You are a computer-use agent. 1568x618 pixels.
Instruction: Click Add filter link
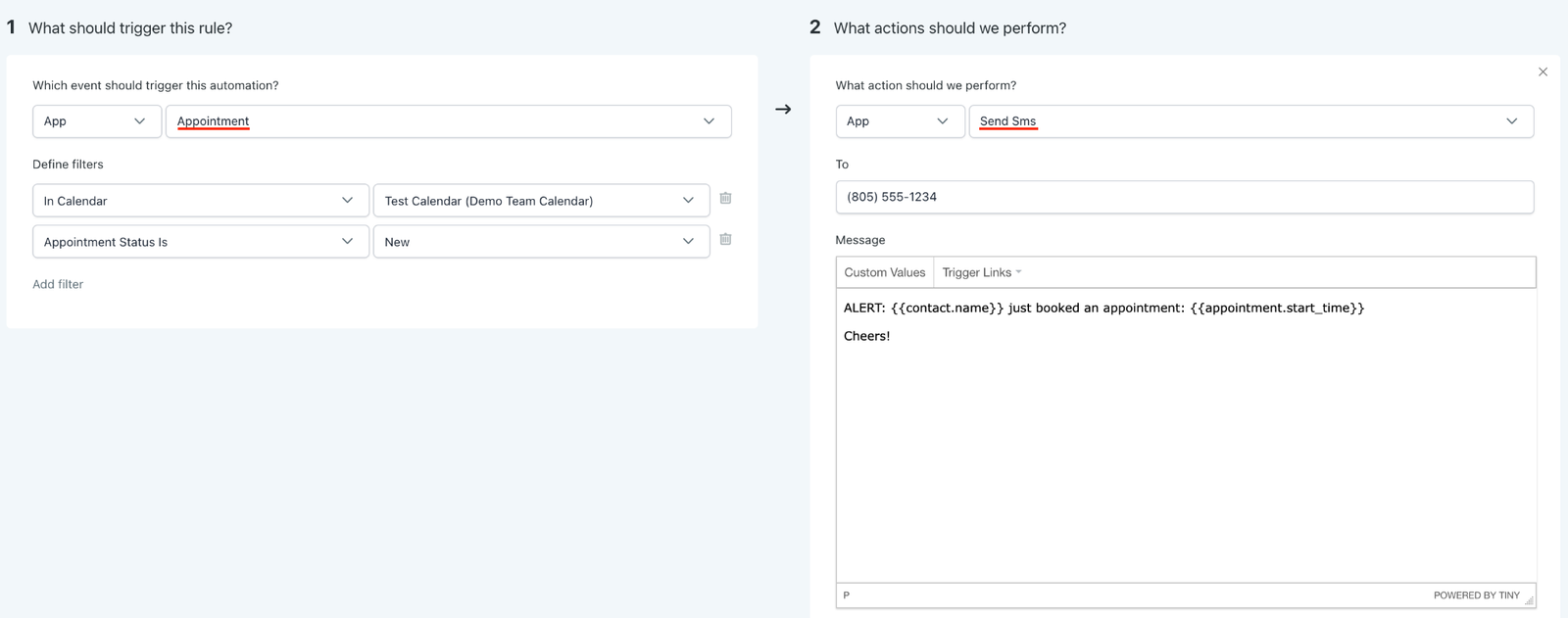(x=58, y=284)
